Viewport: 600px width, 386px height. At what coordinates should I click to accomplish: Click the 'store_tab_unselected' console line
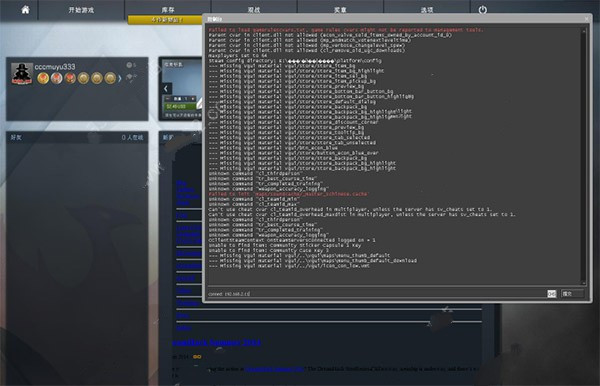292,143
